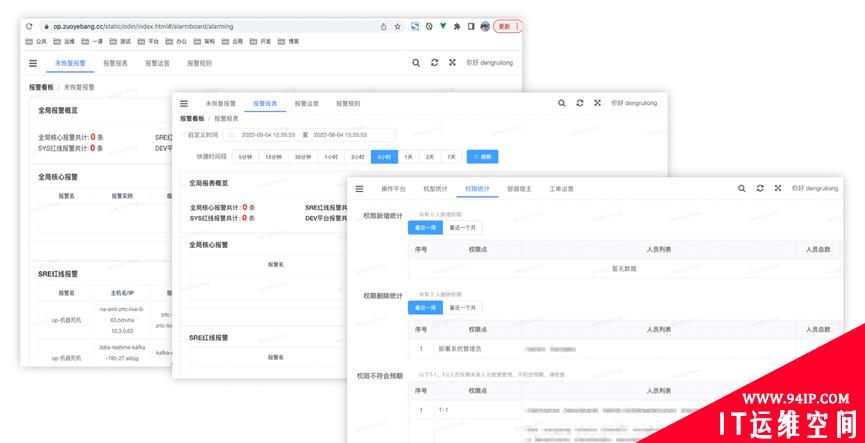Open the 公共 bookmark folder

[36, 41]
